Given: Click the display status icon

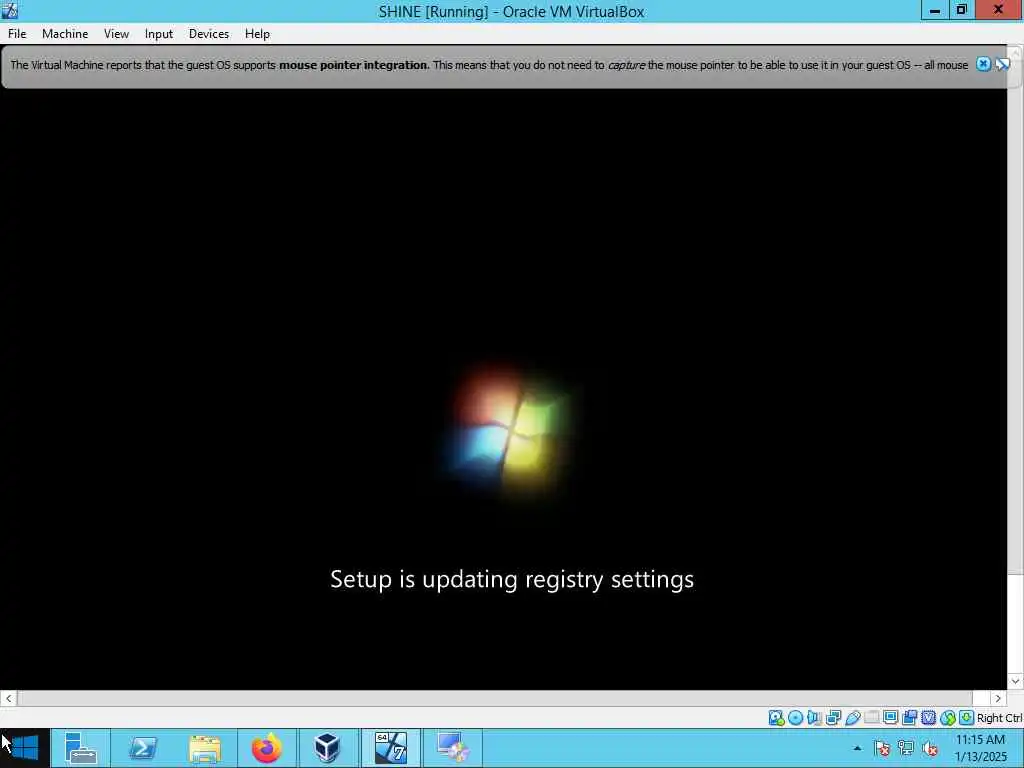Looking at the screenshot, I should coord(890,718).
